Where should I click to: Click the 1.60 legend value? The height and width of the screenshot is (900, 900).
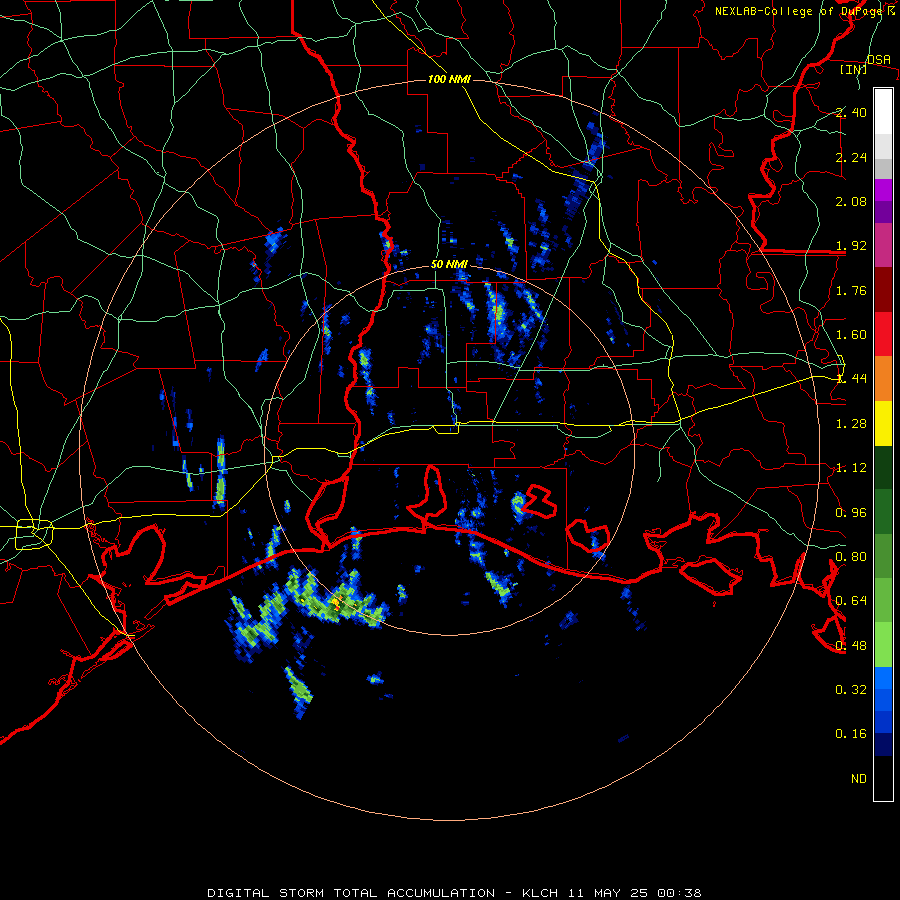tap(851, 335)
